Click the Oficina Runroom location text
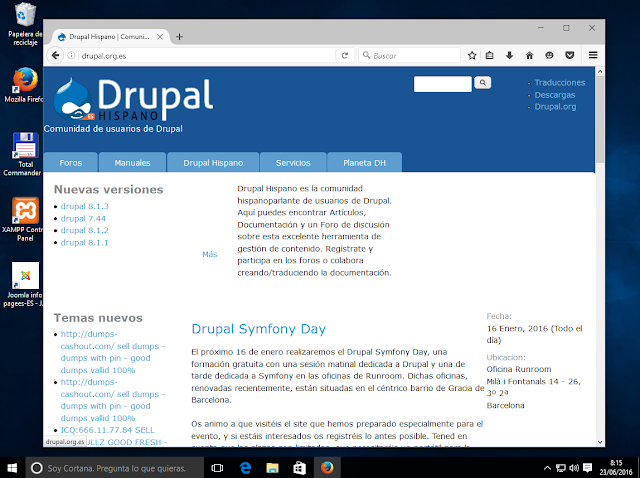 click(x=519, y=369)
